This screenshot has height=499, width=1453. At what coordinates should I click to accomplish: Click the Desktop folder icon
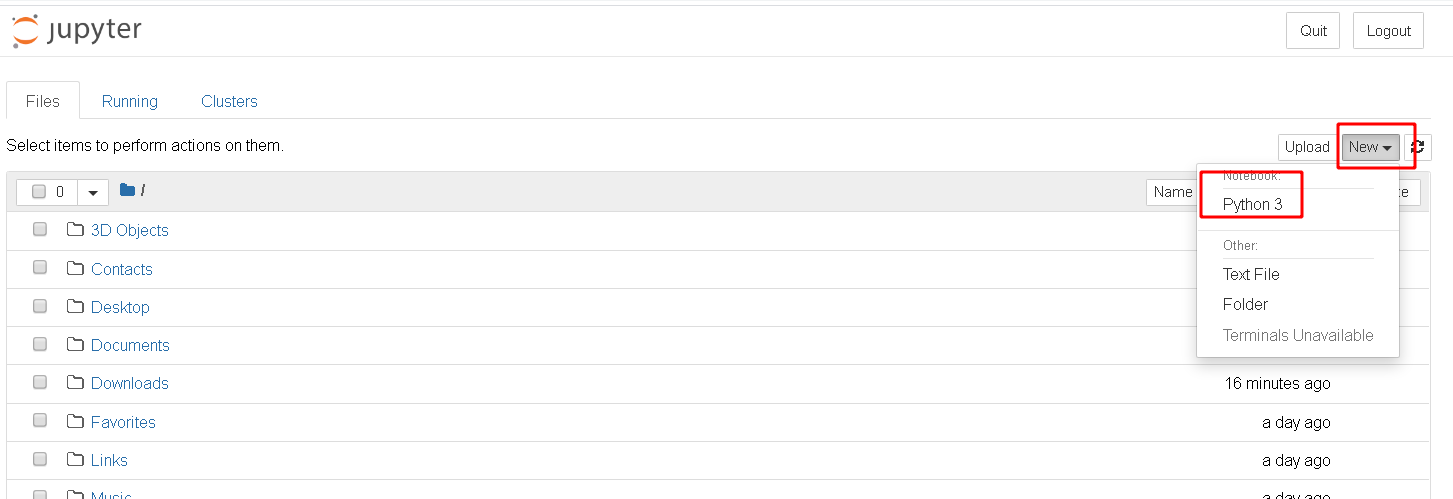pos(75,307)
